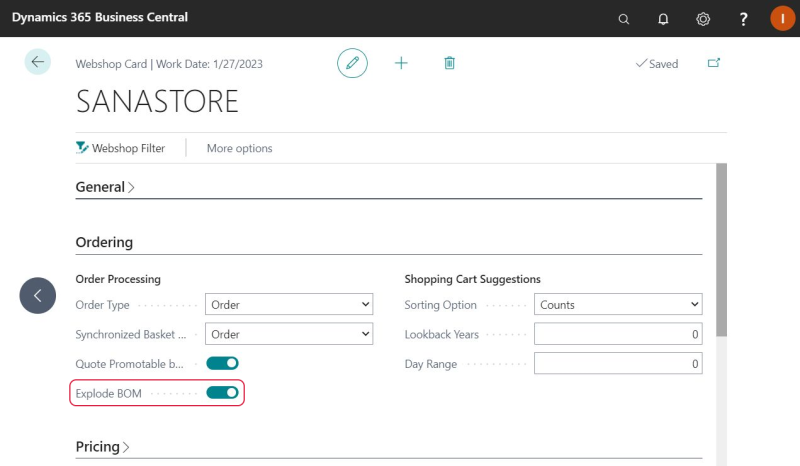Create a new record with plus icon
The image size is (800, 466).
point(402,63)
